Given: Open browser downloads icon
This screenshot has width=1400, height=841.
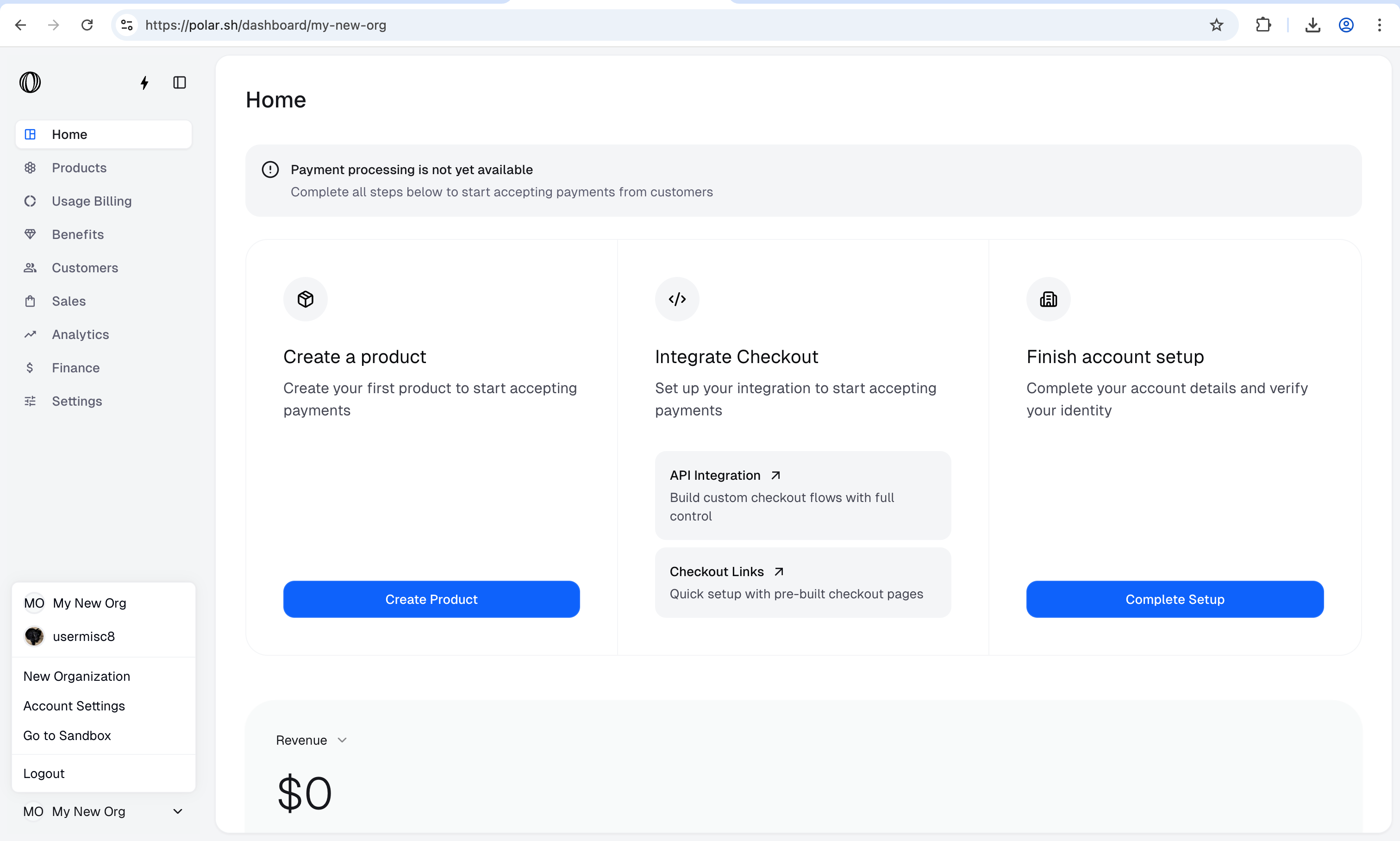Looking at the screenshot, I should pos(1313,25).
